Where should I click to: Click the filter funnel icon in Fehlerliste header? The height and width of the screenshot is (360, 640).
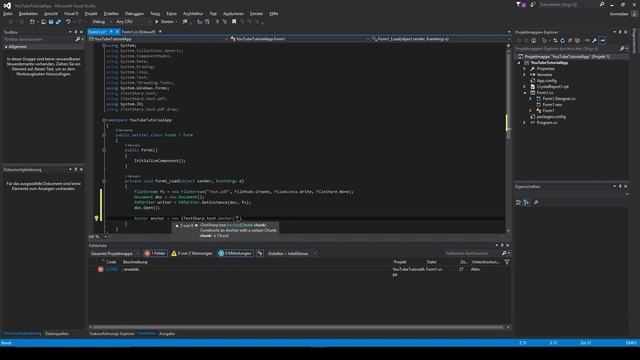(x=507, y=262)
